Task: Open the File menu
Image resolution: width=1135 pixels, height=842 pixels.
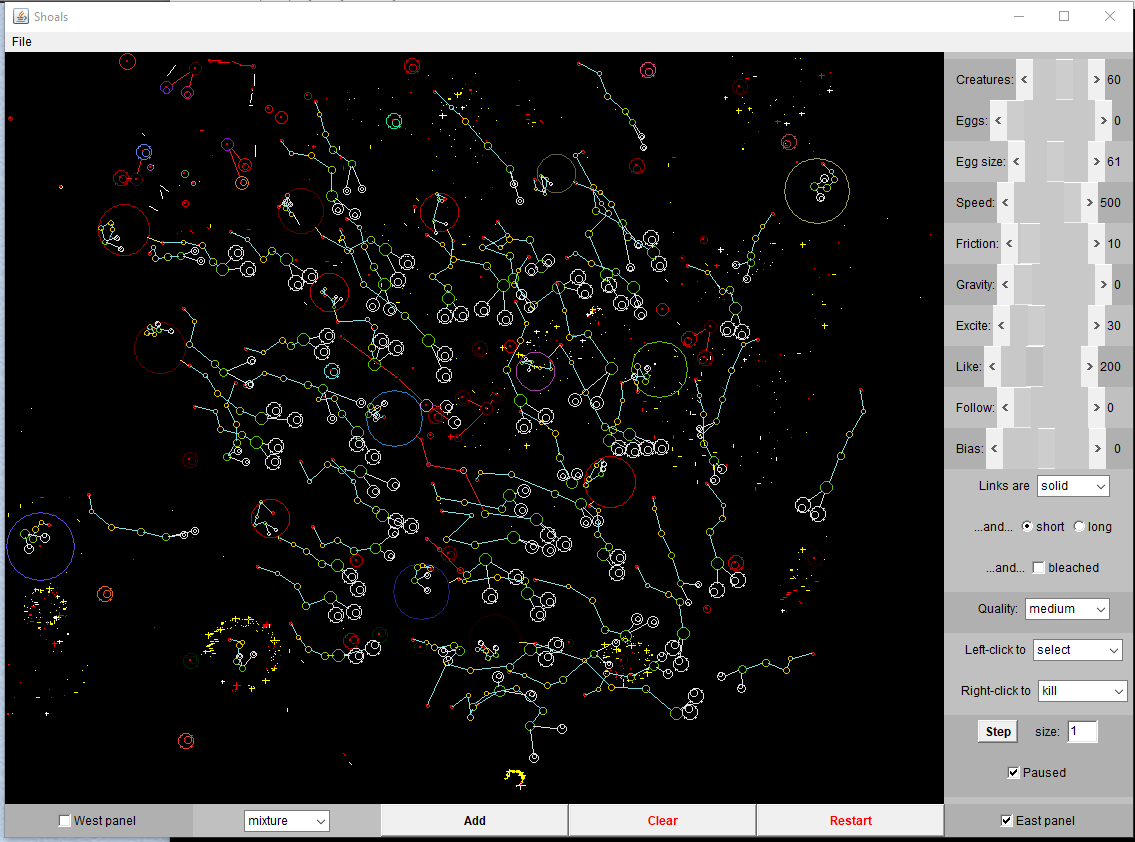Action: coord(22,42)
